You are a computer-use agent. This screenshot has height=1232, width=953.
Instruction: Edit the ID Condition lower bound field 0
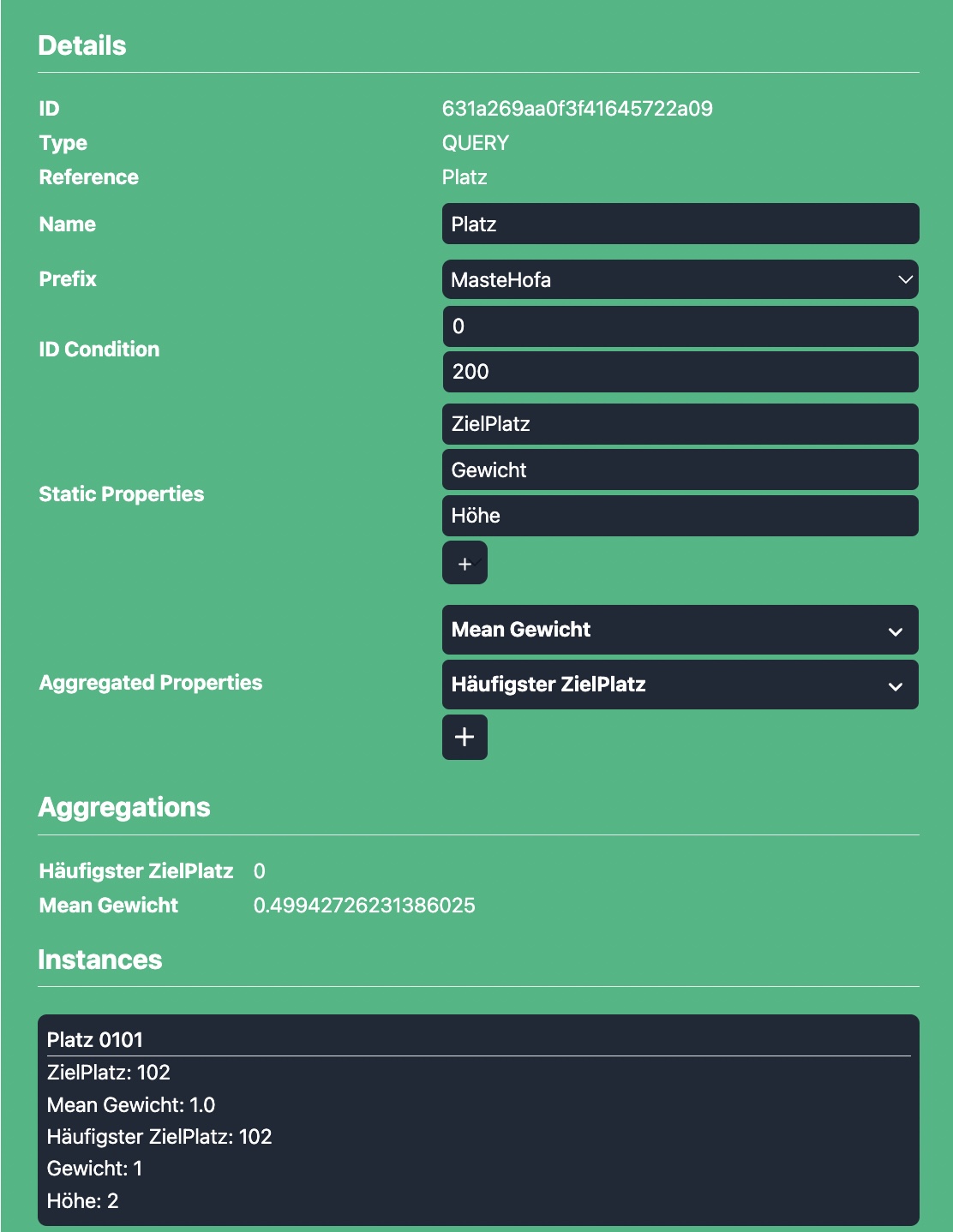pos(680,326)
